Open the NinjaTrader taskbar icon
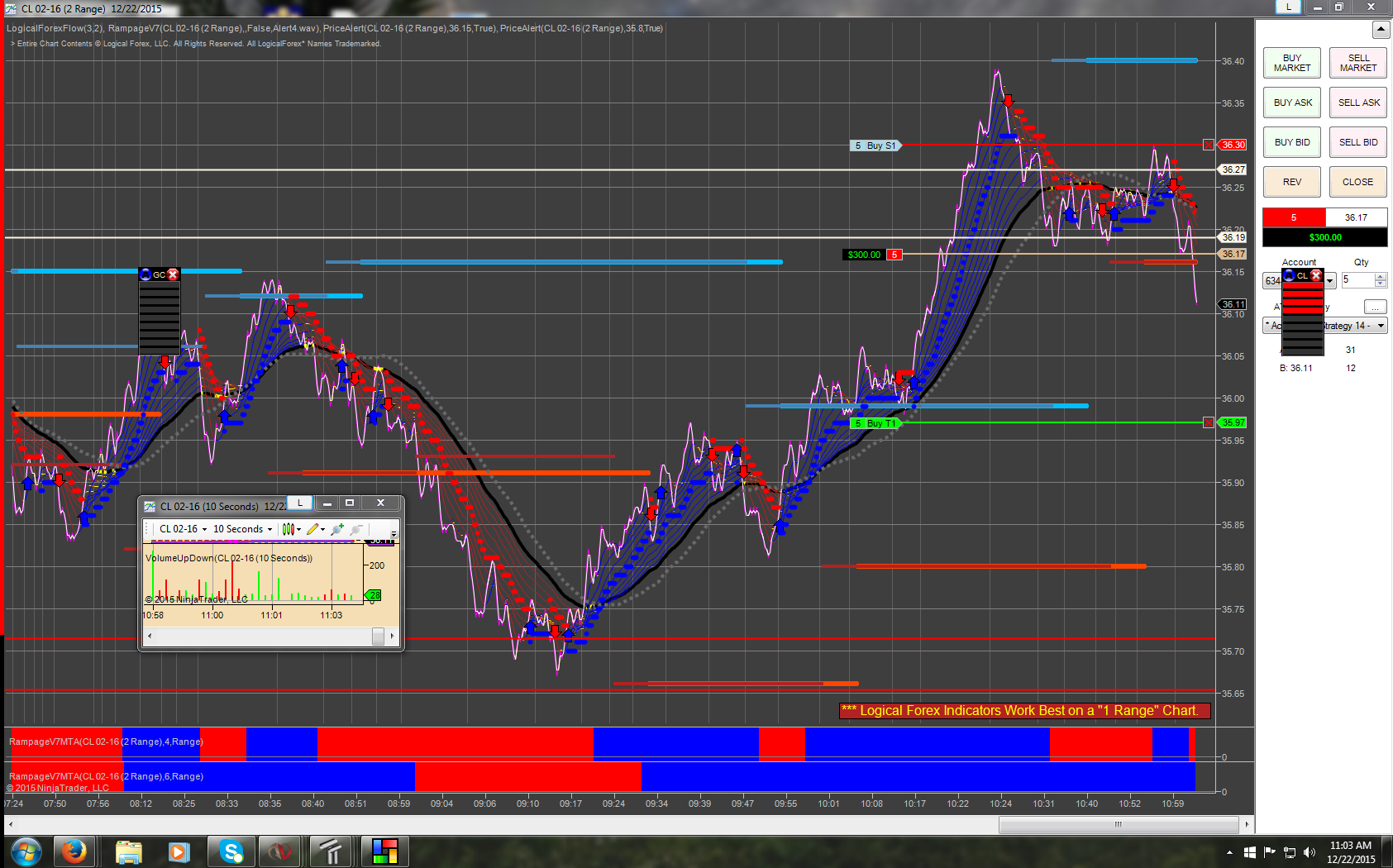Viewport: 1393px width, 868px height. 280,851
